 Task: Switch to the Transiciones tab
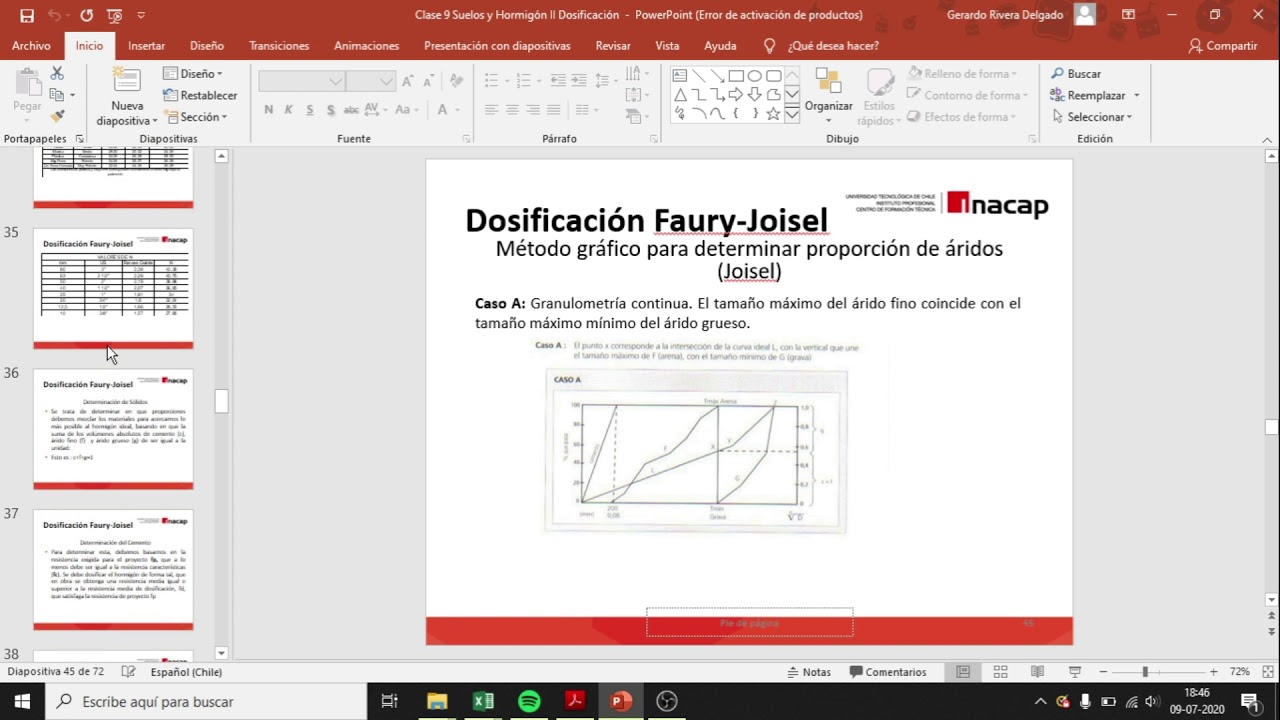(x=279, y=46)
